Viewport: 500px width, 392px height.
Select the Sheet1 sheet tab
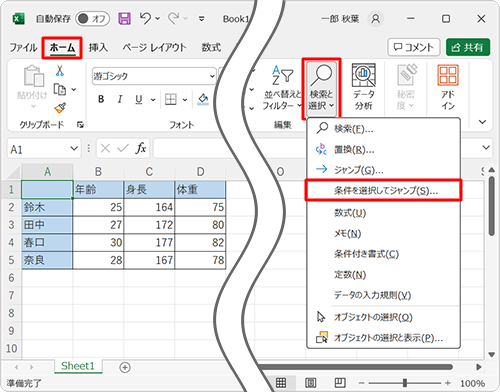pyautogui.click(x=78, y=366)
